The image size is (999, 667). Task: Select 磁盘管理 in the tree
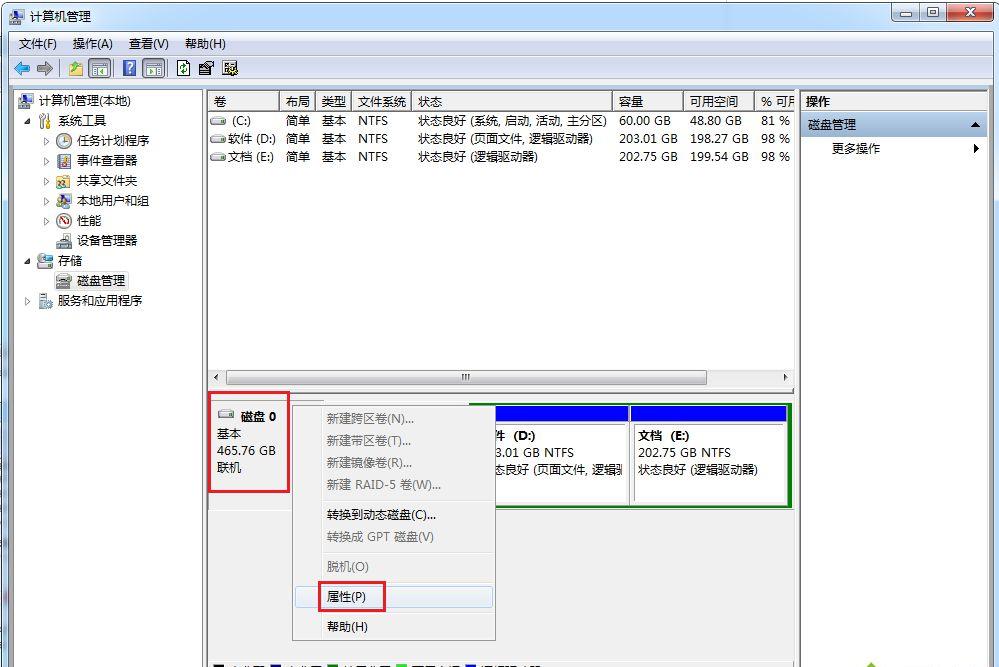101,280
